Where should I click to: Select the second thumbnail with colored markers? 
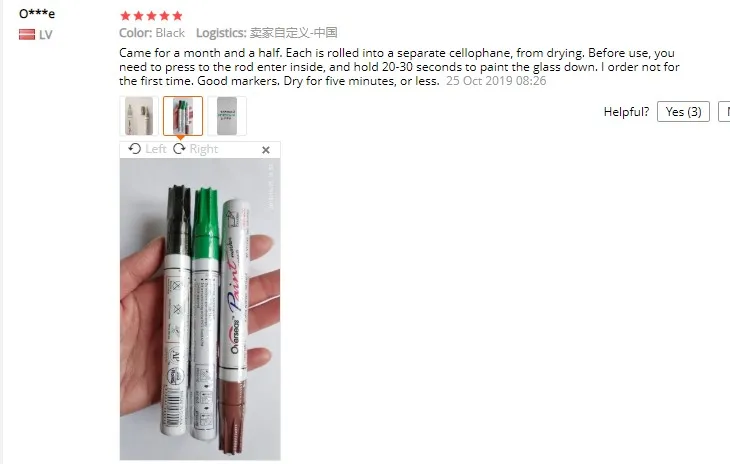[x=183, y=116]
